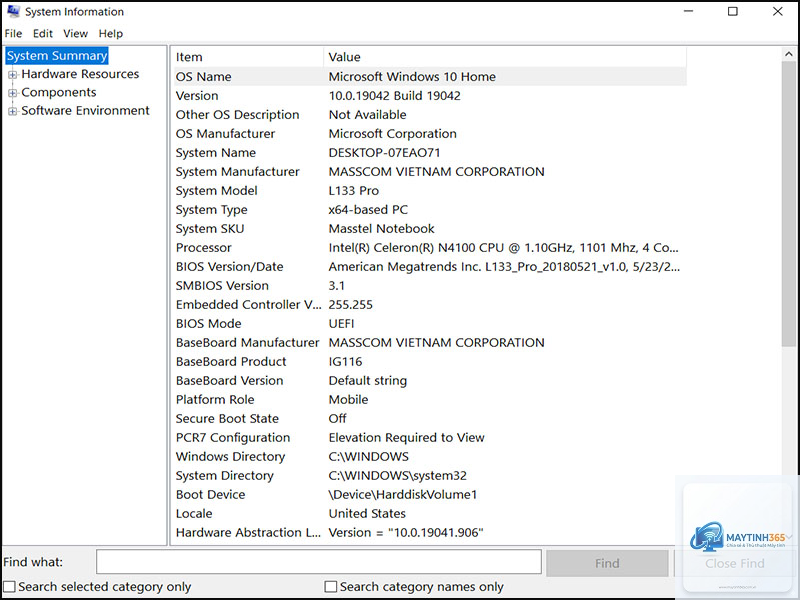The width and height of the screenshot is (800, 600).
Task: Click the United States value
Action: [367, 513]
